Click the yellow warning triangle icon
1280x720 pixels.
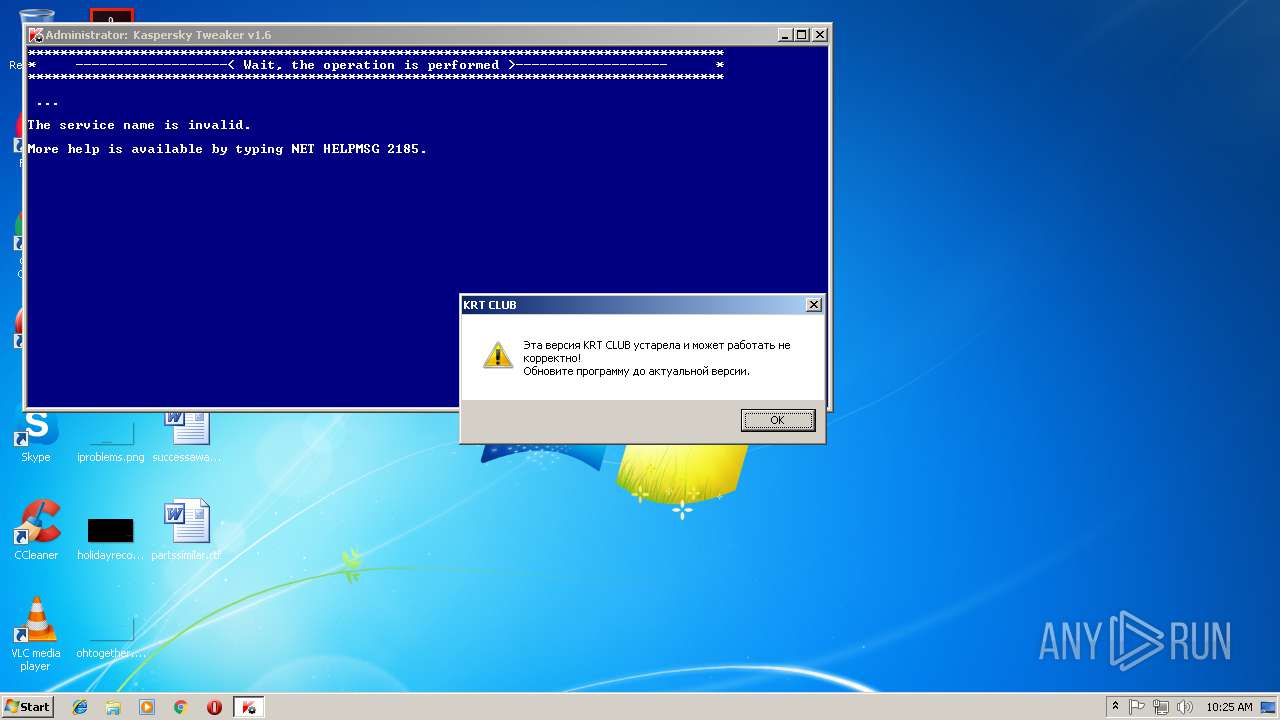pos(498,355)
